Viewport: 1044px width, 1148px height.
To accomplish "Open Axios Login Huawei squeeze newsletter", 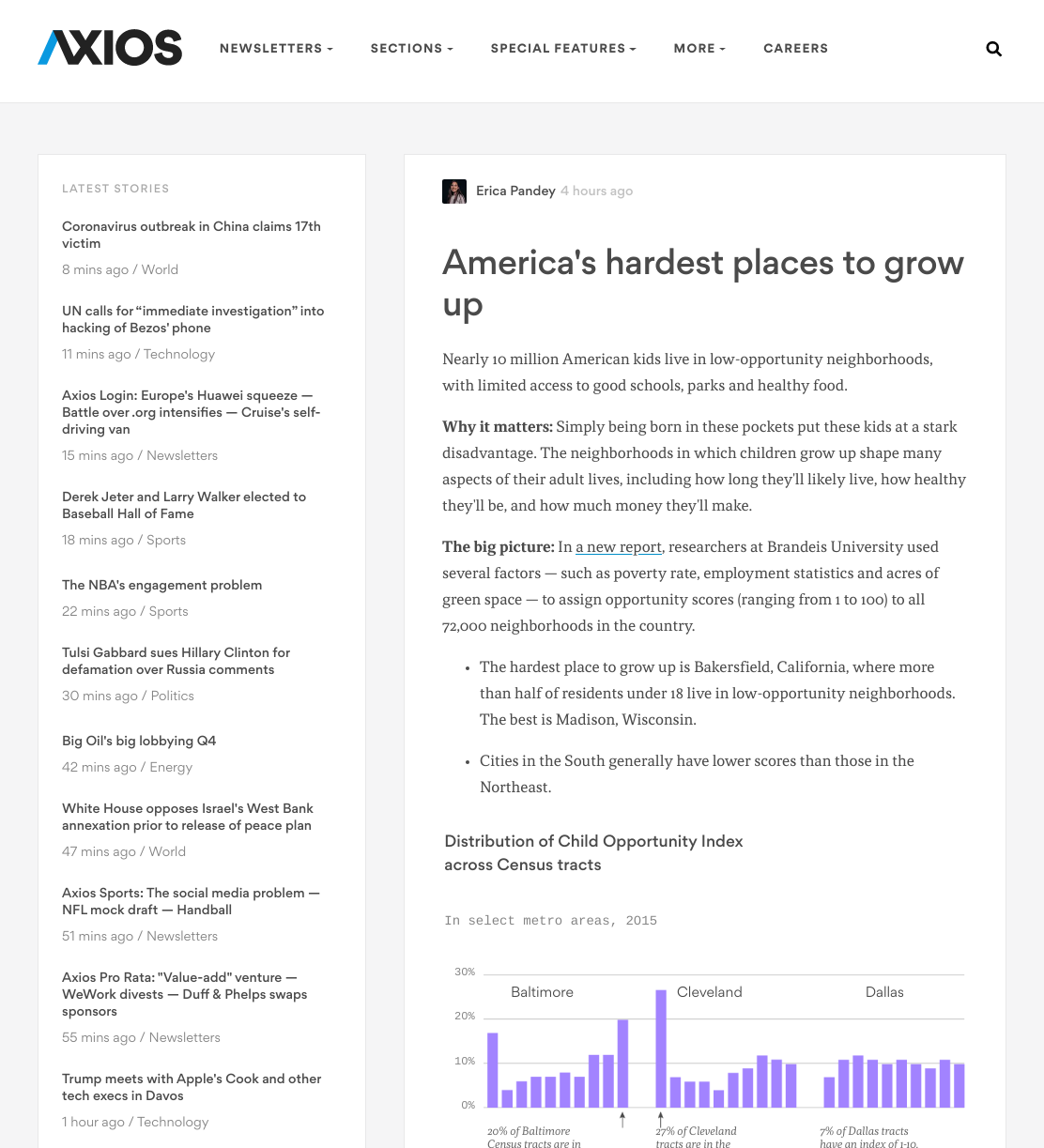I will [x=192, y=412].
